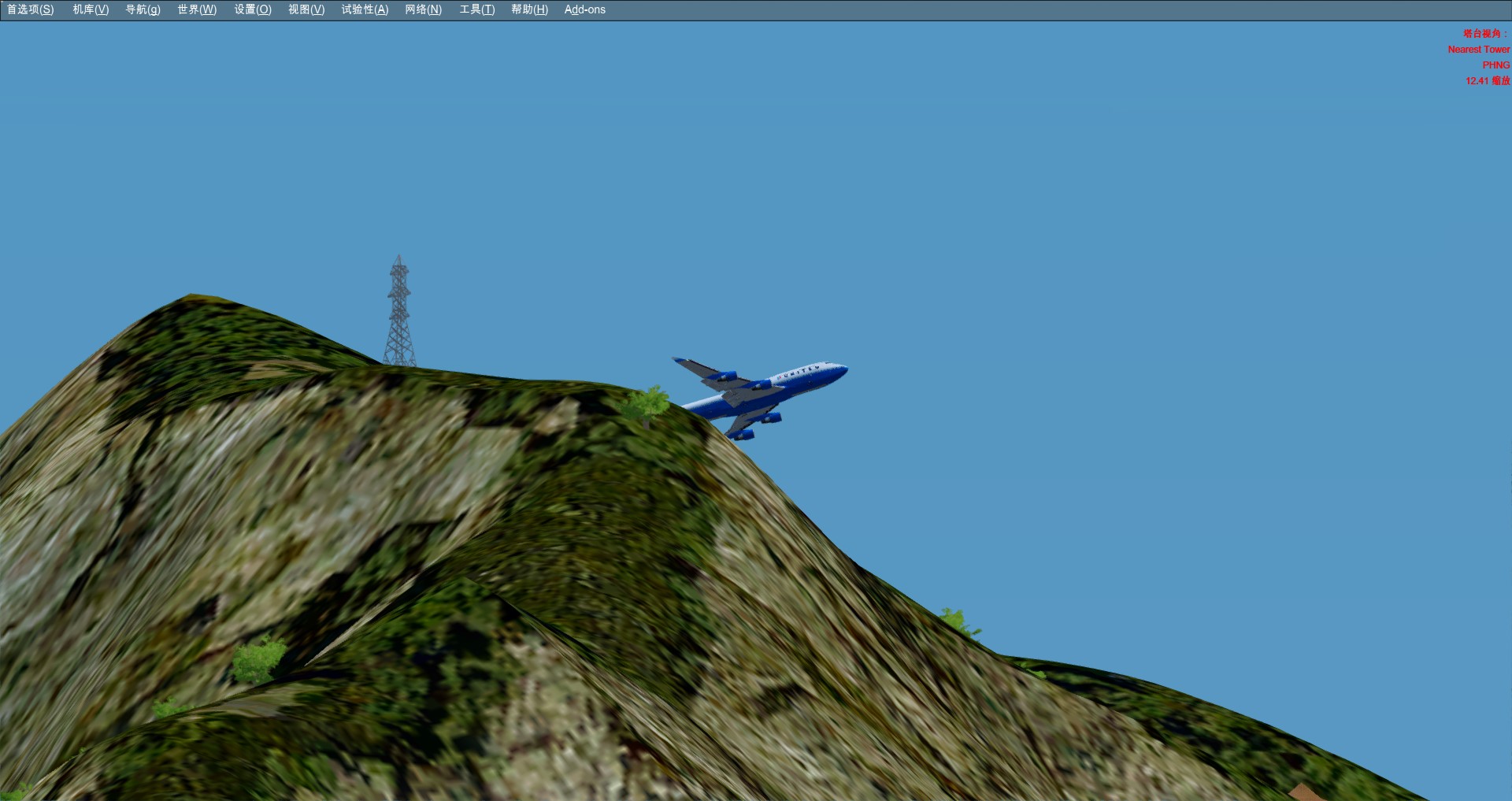Open the 帮助(H) menu
The height and width of the screenshot is (801, 1512).
pos(529,9)
